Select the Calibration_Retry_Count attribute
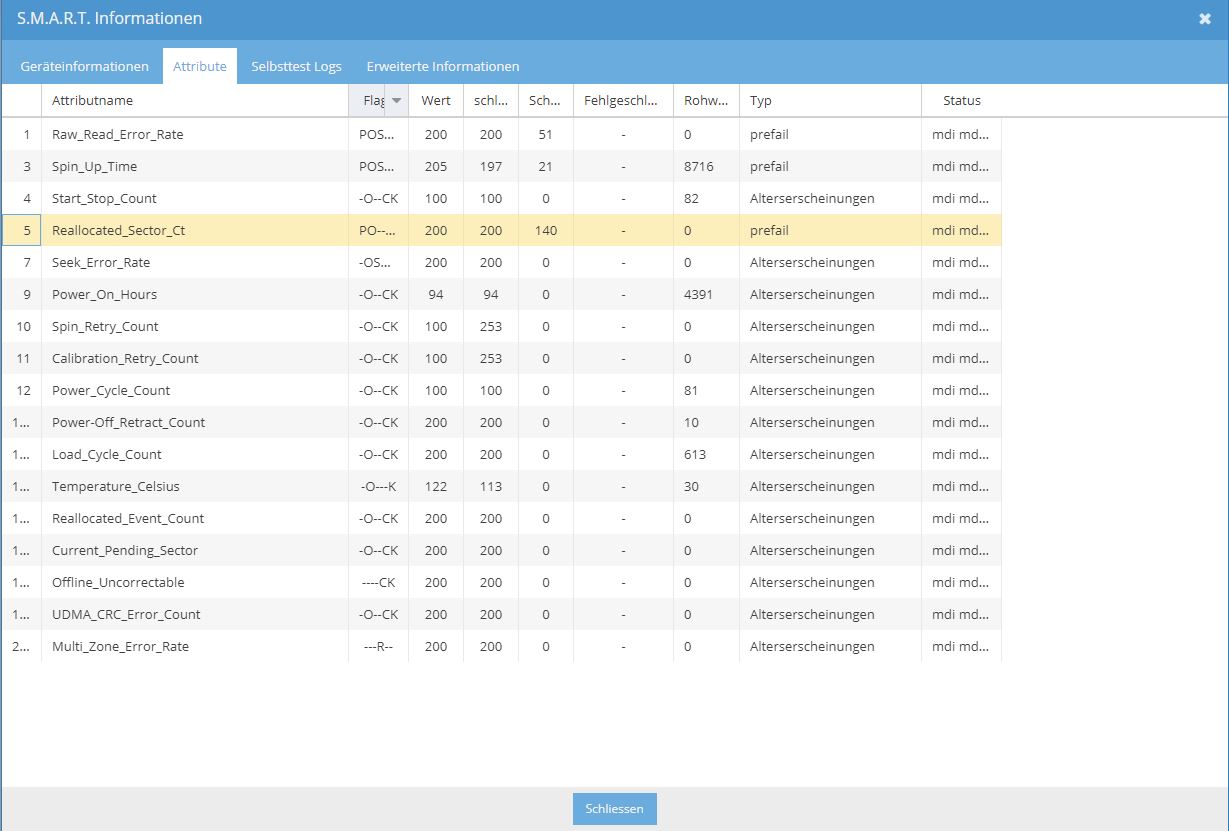This screenshot has width=1229, height=831. tap(125, 358)
